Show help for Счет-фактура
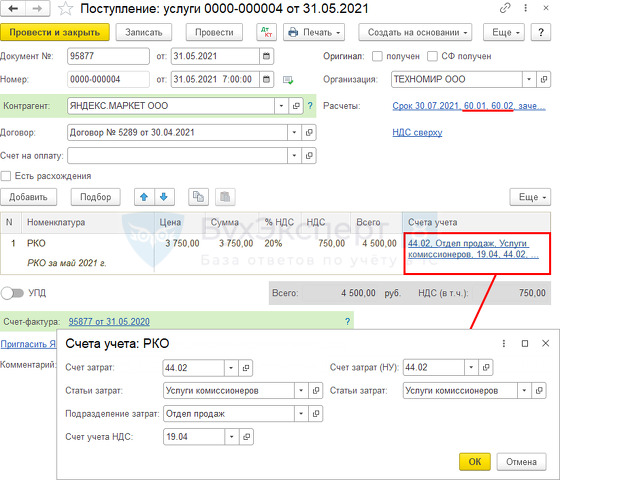The image size is (640, 480). [x=347, y=322]
